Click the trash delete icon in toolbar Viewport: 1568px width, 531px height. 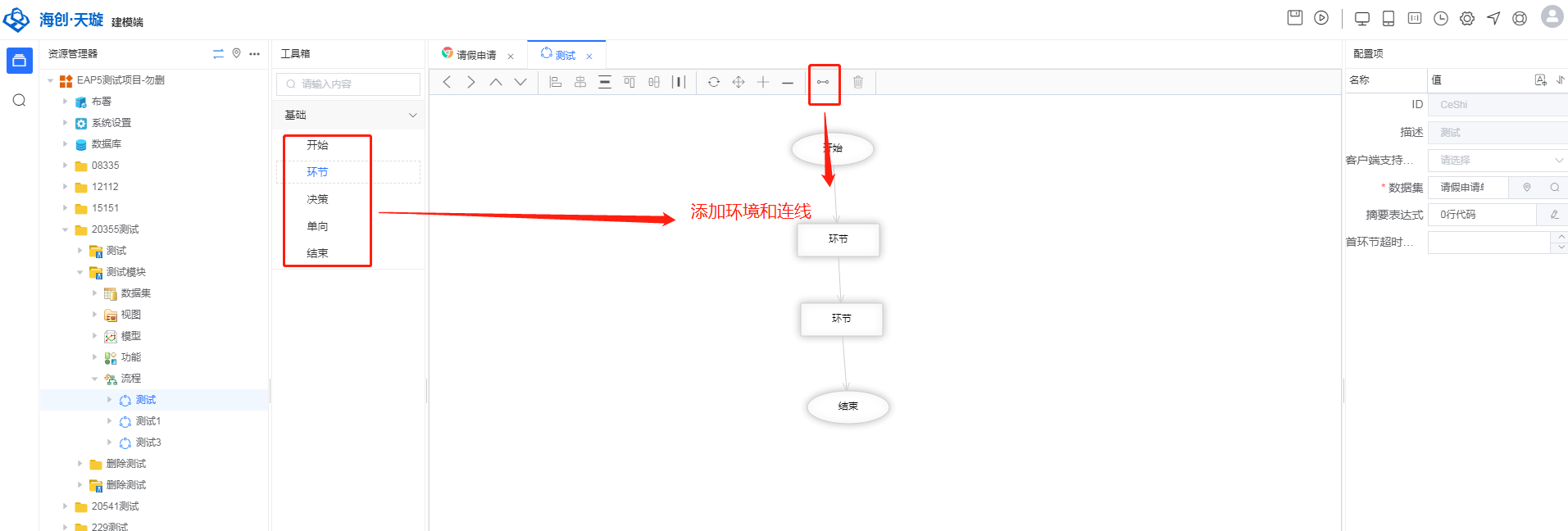point(858,82)
